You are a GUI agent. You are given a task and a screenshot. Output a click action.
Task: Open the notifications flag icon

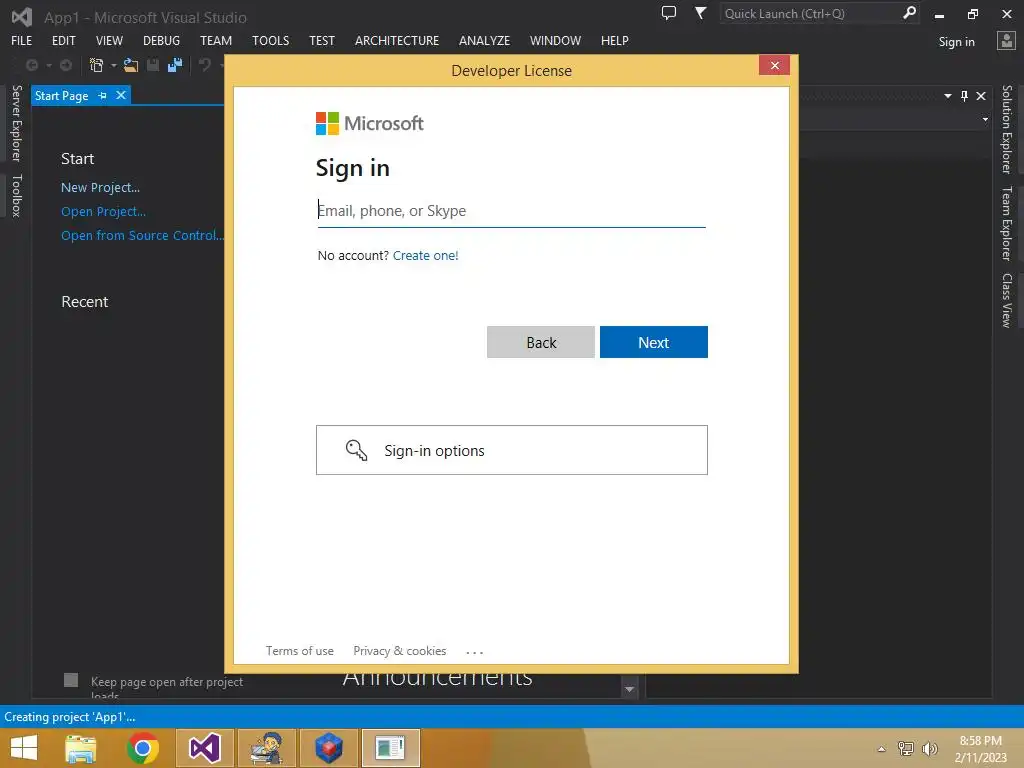[700, 13]
